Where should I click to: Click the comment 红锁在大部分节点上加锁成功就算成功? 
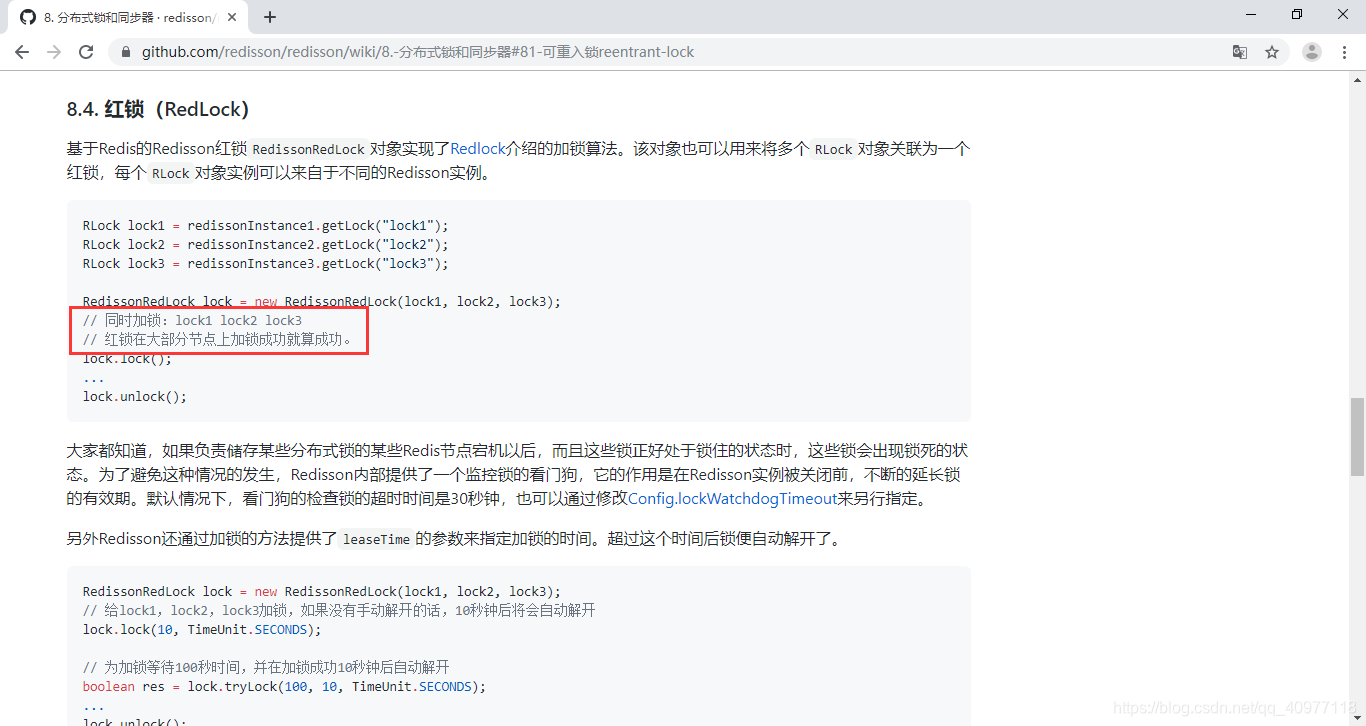coord(218,339)
